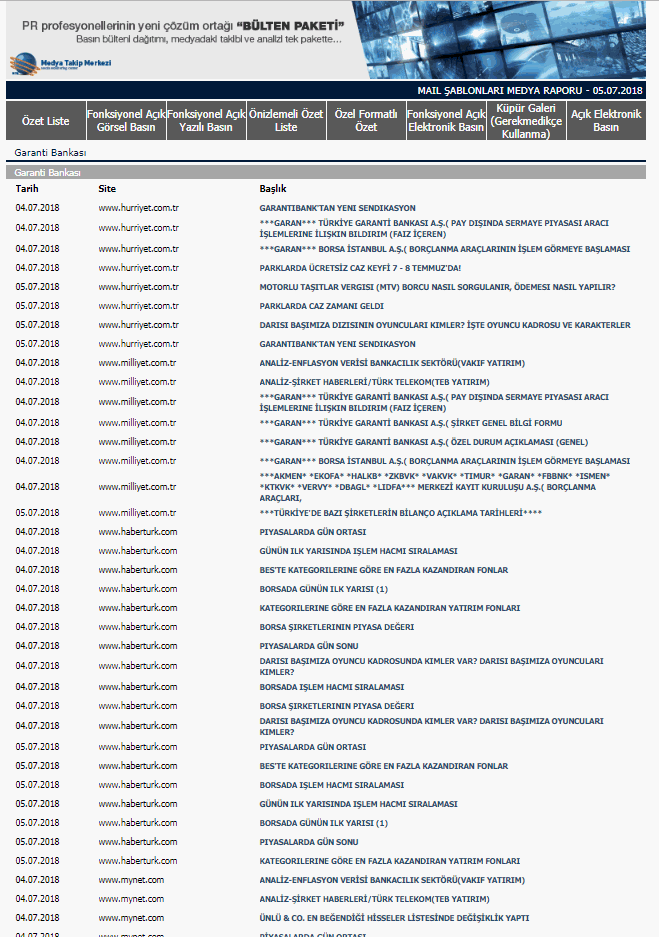This screenshot has width=659, height=937.
Task: Open Bilanço Açıklama Tarihleri headline
Action: point(400,513)
